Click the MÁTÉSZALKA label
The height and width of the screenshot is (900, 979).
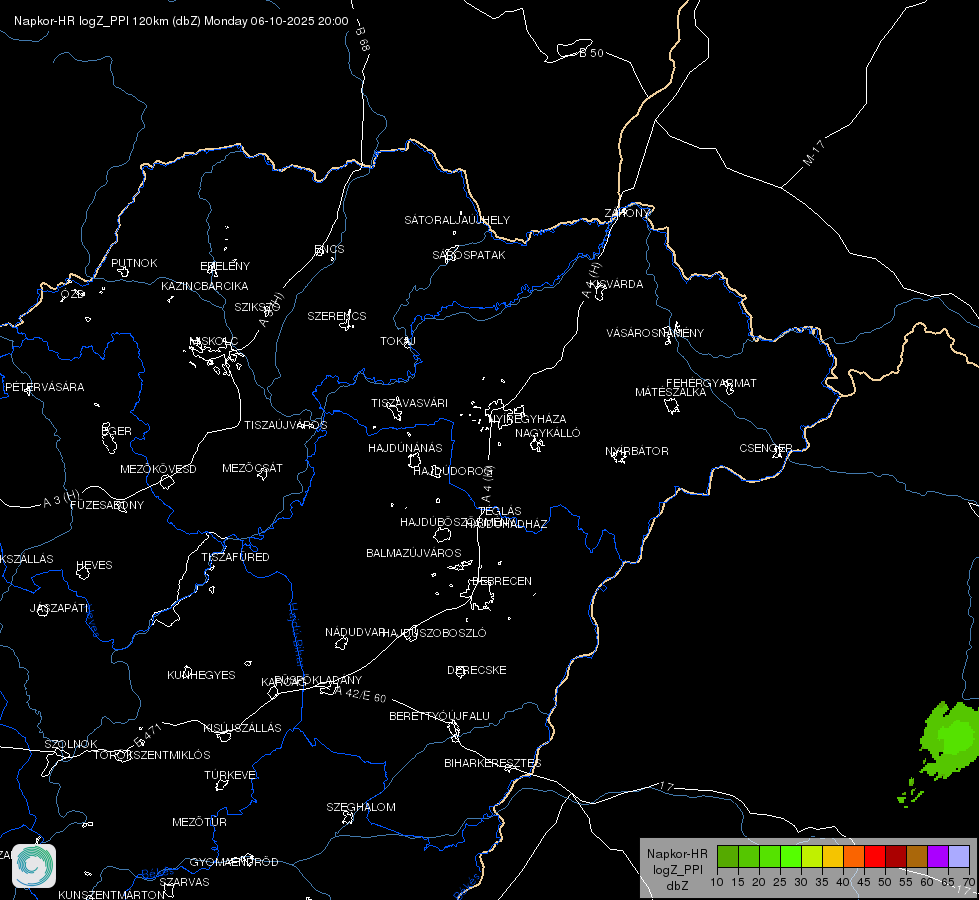pos(671,392)
